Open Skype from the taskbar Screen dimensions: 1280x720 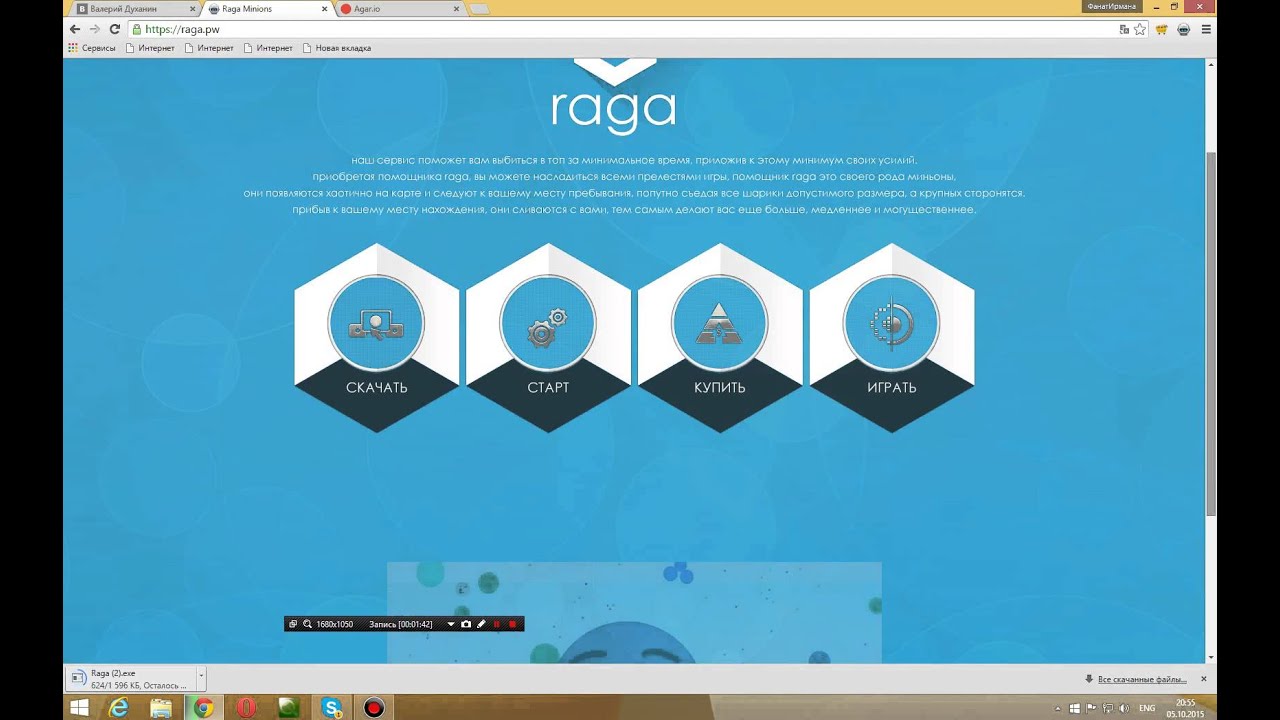[332, 708]
